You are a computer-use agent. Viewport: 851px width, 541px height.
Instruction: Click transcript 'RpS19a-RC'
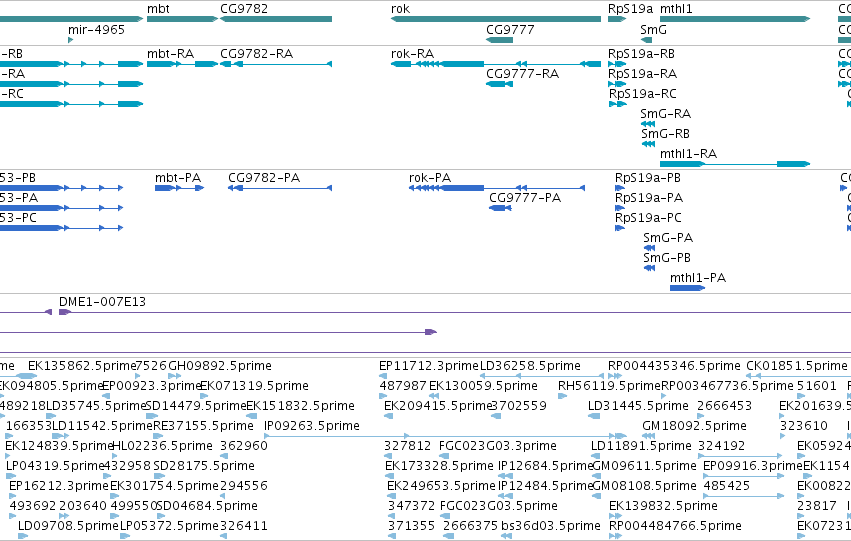coord(617,104)
